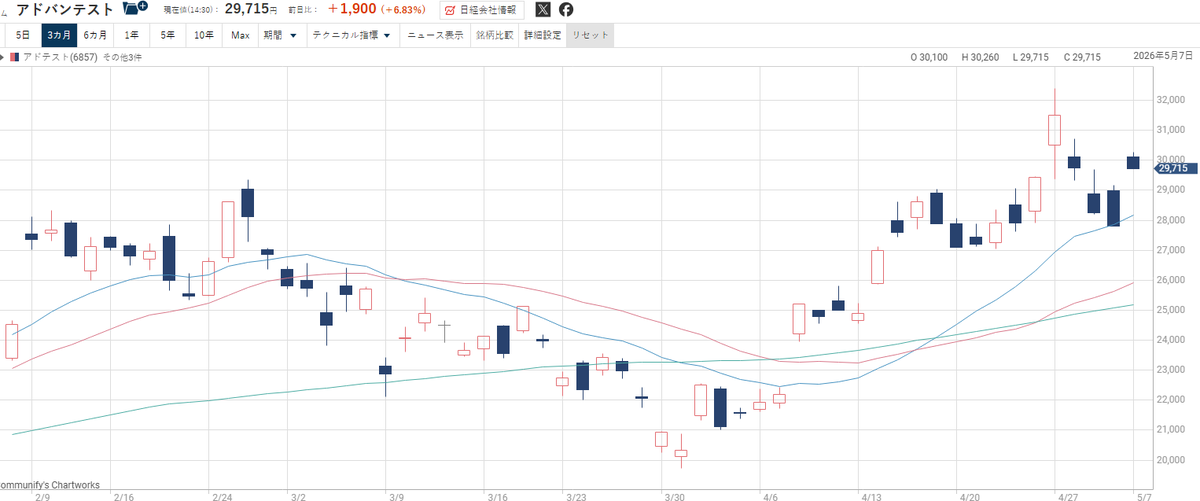Viewport: 1200px width, 501px height.
Task: Click the 2/24 date axis label
Action: (222, 495)
